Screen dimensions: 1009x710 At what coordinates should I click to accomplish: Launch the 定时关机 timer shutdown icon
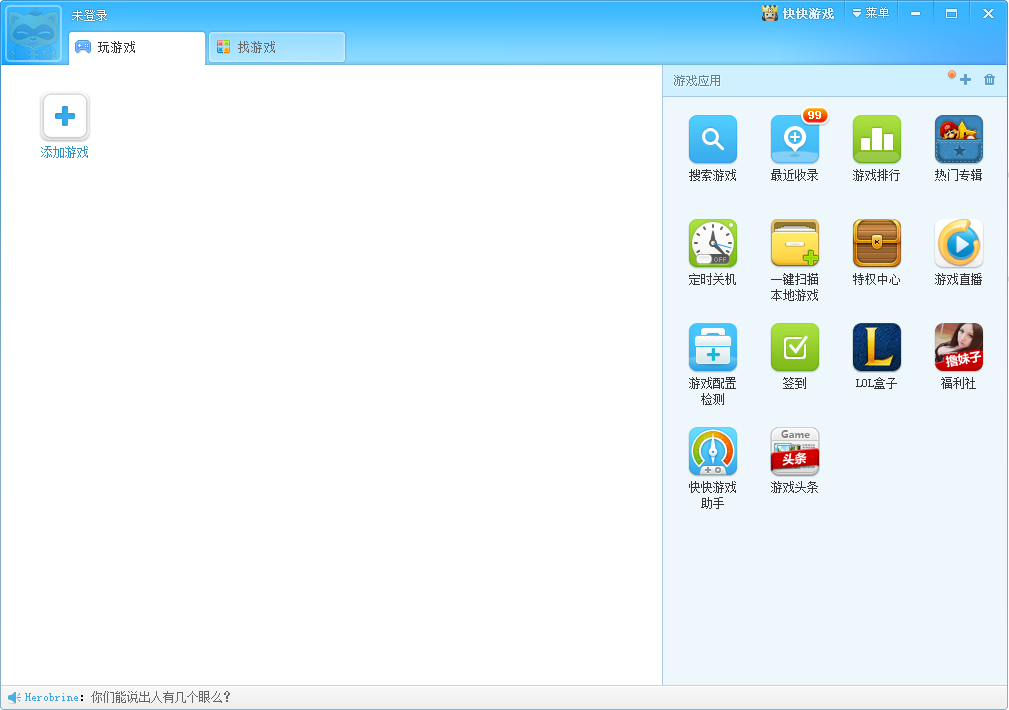(x=712, y=243)
